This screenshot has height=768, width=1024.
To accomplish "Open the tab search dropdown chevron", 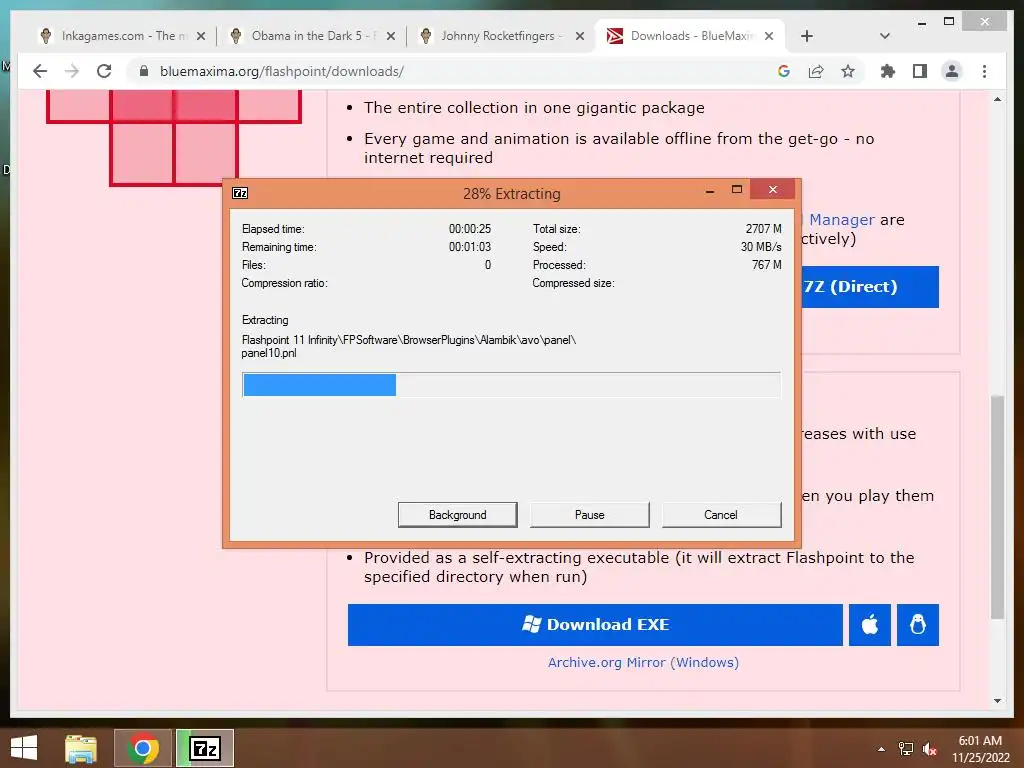I will [x=885, y=36].
